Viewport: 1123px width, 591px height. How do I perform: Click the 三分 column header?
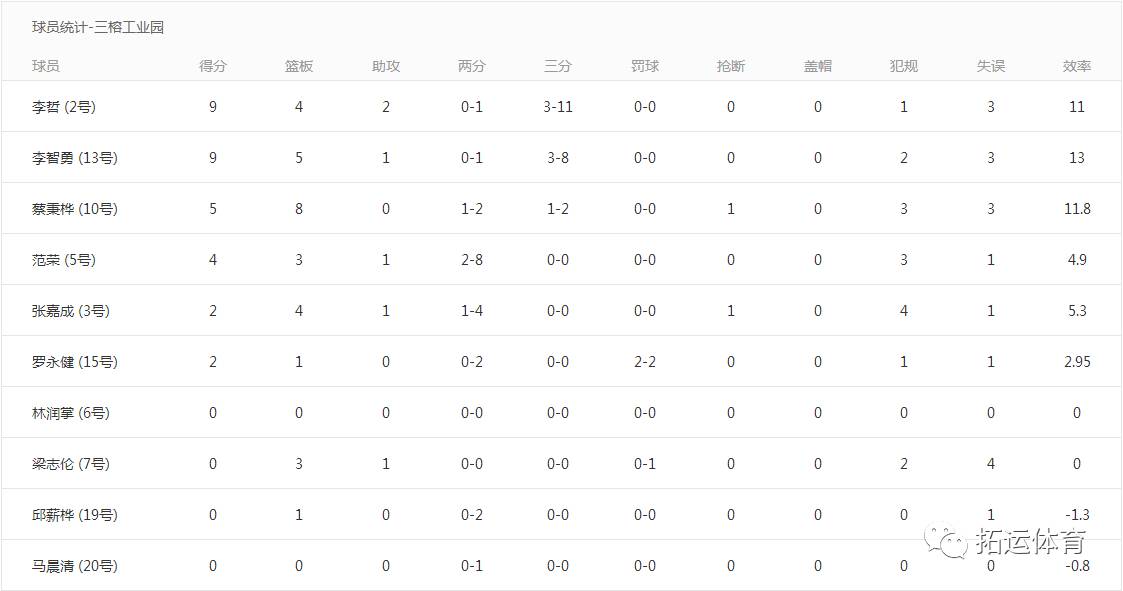[558, 66]
